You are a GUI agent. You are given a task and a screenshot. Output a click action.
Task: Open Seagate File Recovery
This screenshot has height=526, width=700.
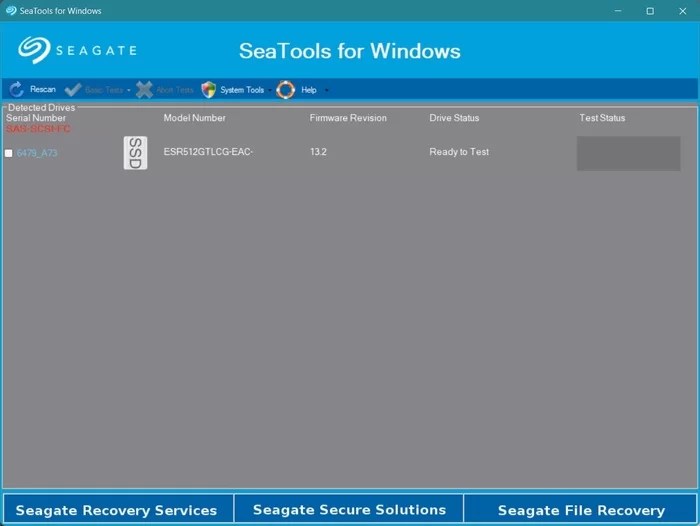580,509
